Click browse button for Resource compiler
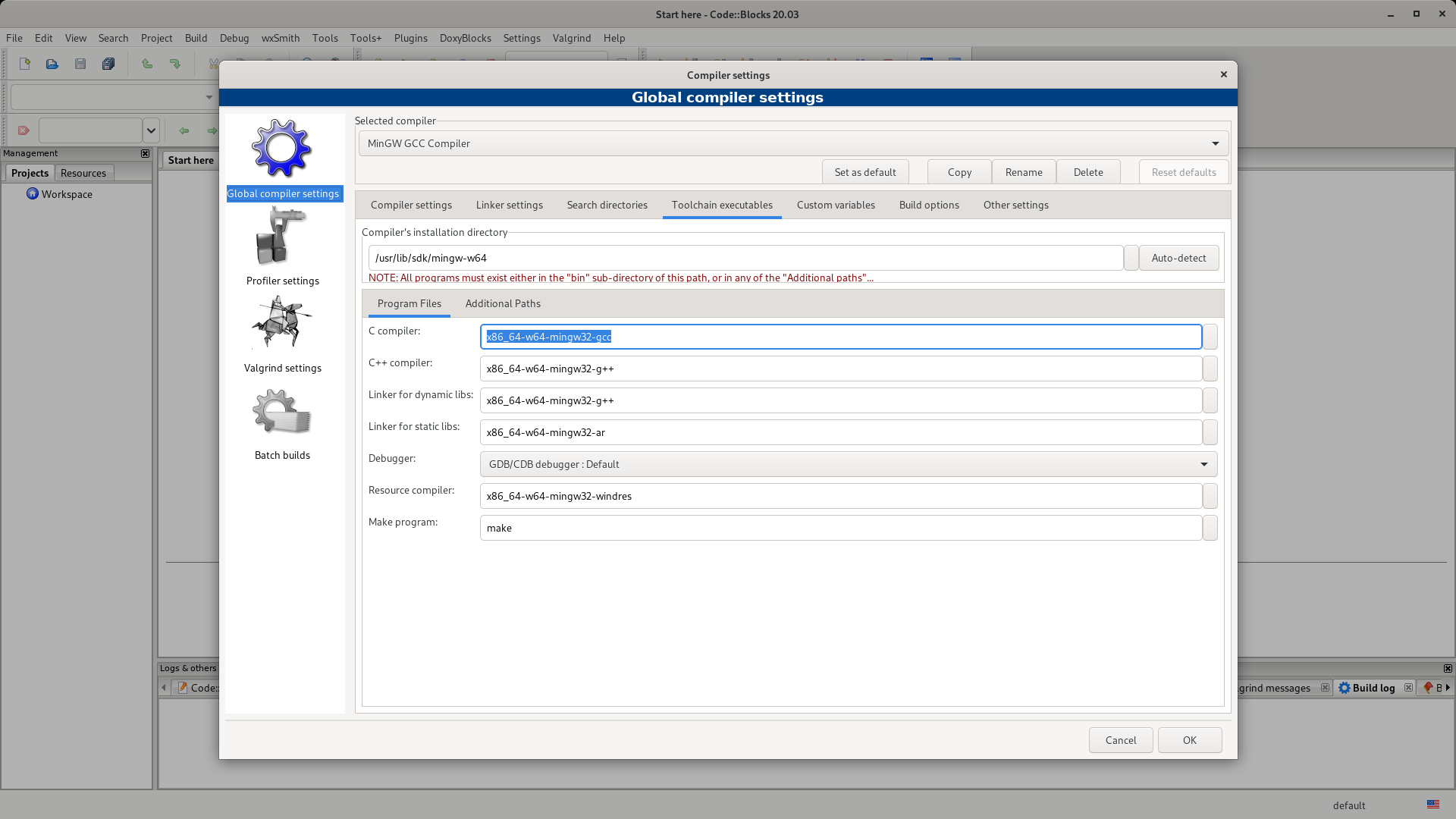The image size is (1456, 819). pos(1210,496)
